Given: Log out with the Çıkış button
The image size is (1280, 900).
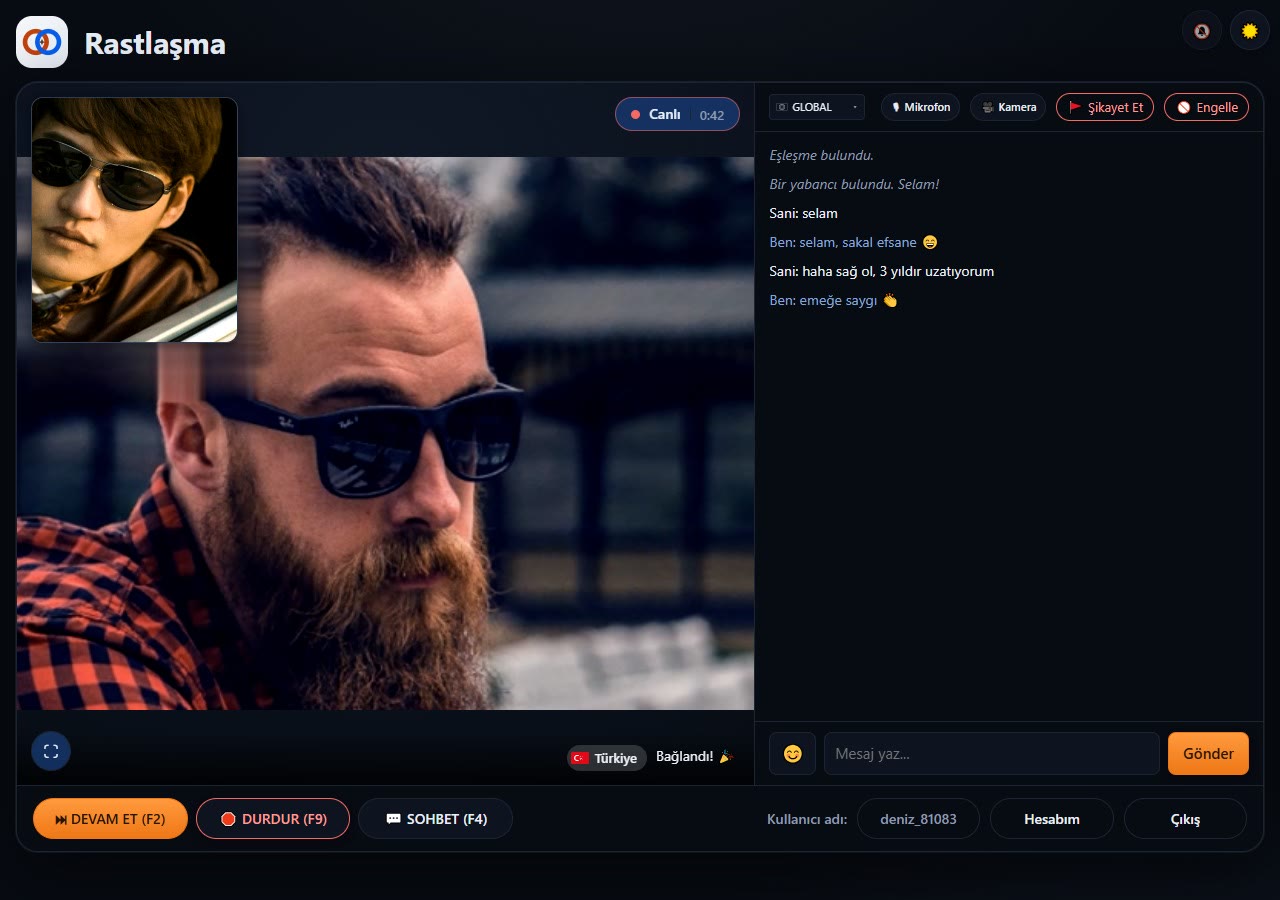Looking at the screenshot, I should click(x=1186, y=819).
